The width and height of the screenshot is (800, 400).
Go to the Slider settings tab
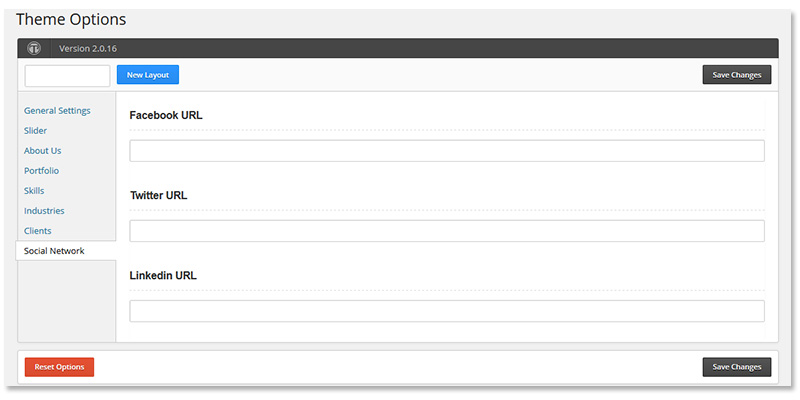pyautogui.click(x=35, y=131)
